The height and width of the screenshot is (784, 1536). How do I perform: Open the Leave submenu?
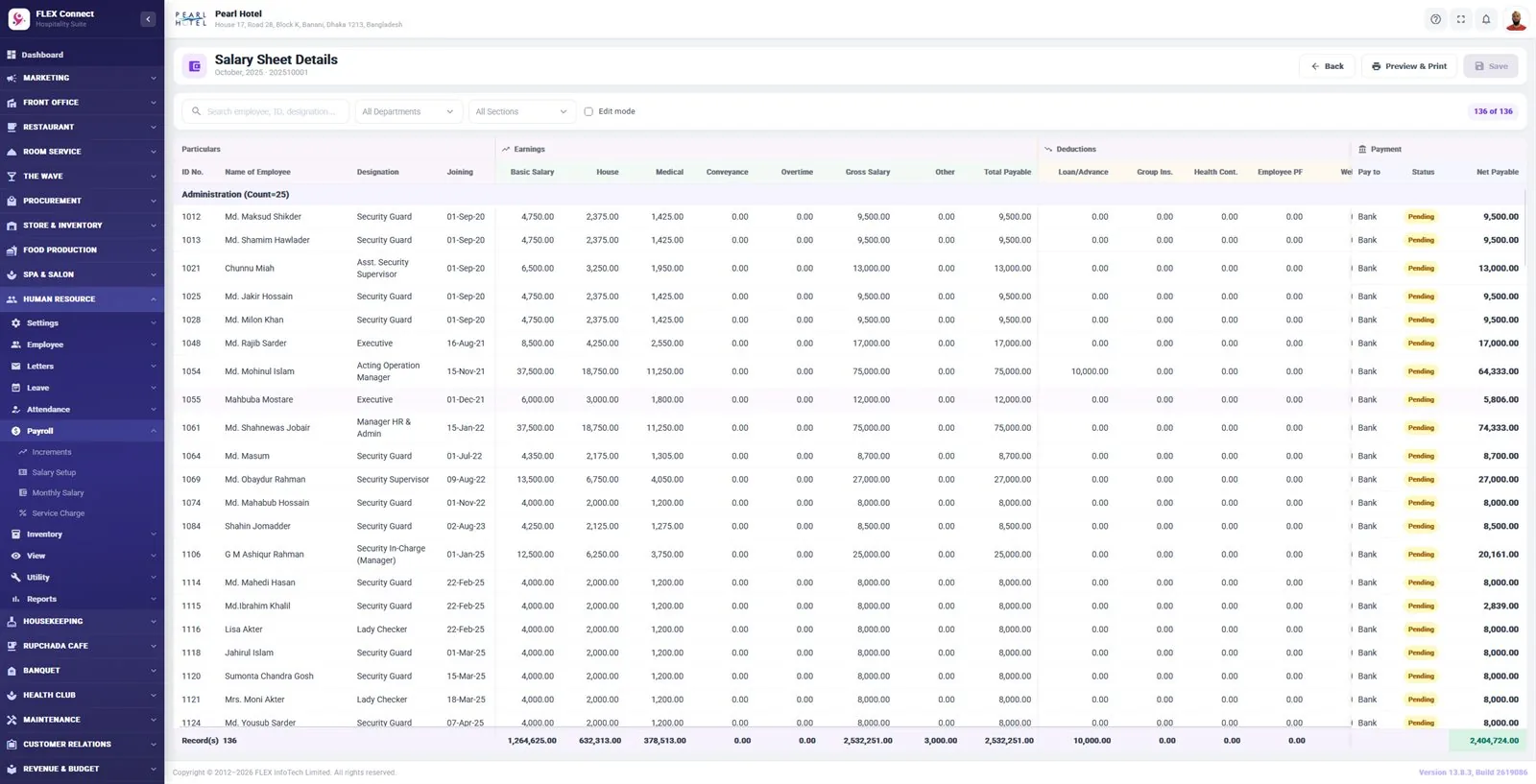click(82, 388)
